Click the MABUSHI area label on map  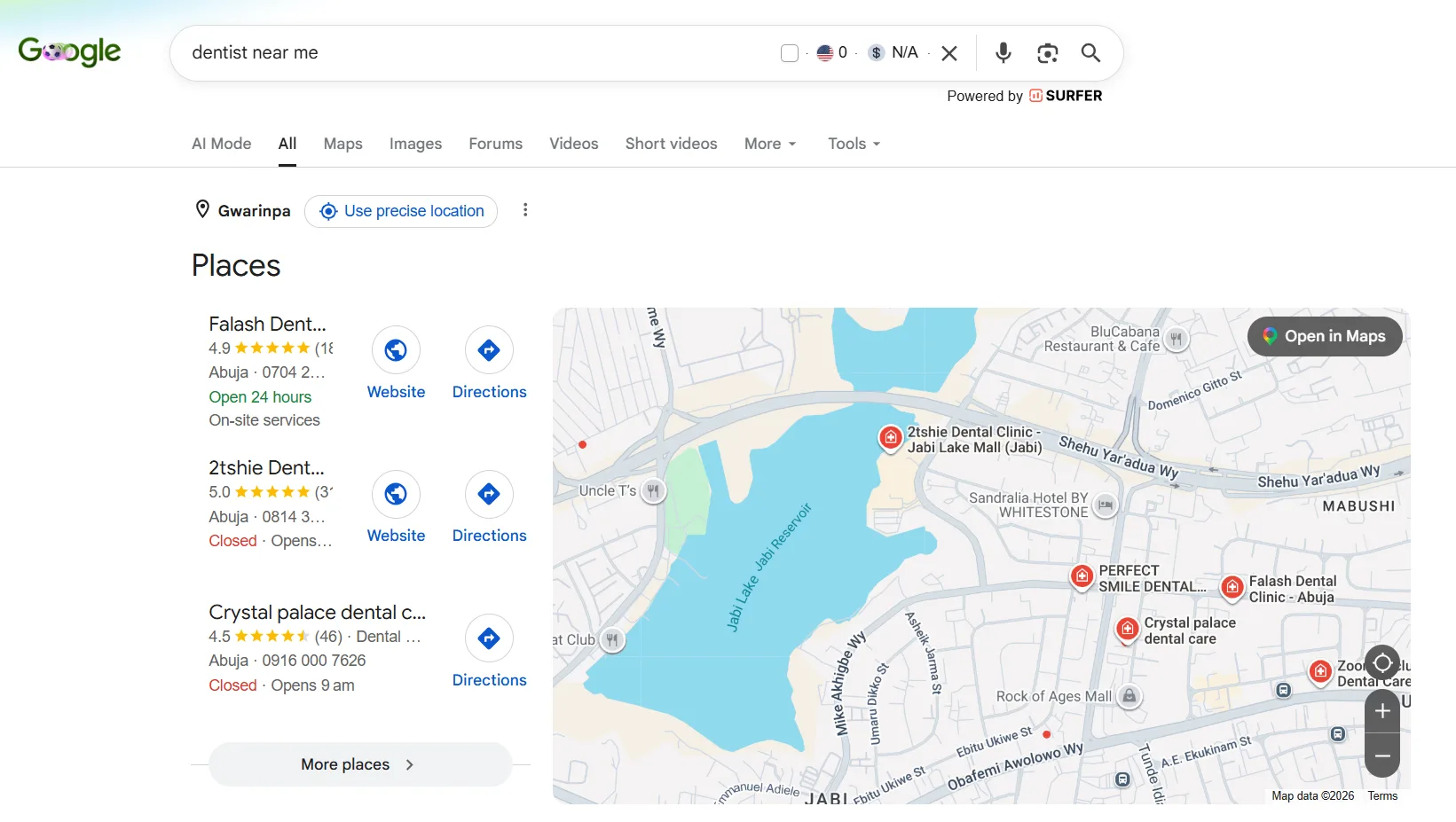1358,506
